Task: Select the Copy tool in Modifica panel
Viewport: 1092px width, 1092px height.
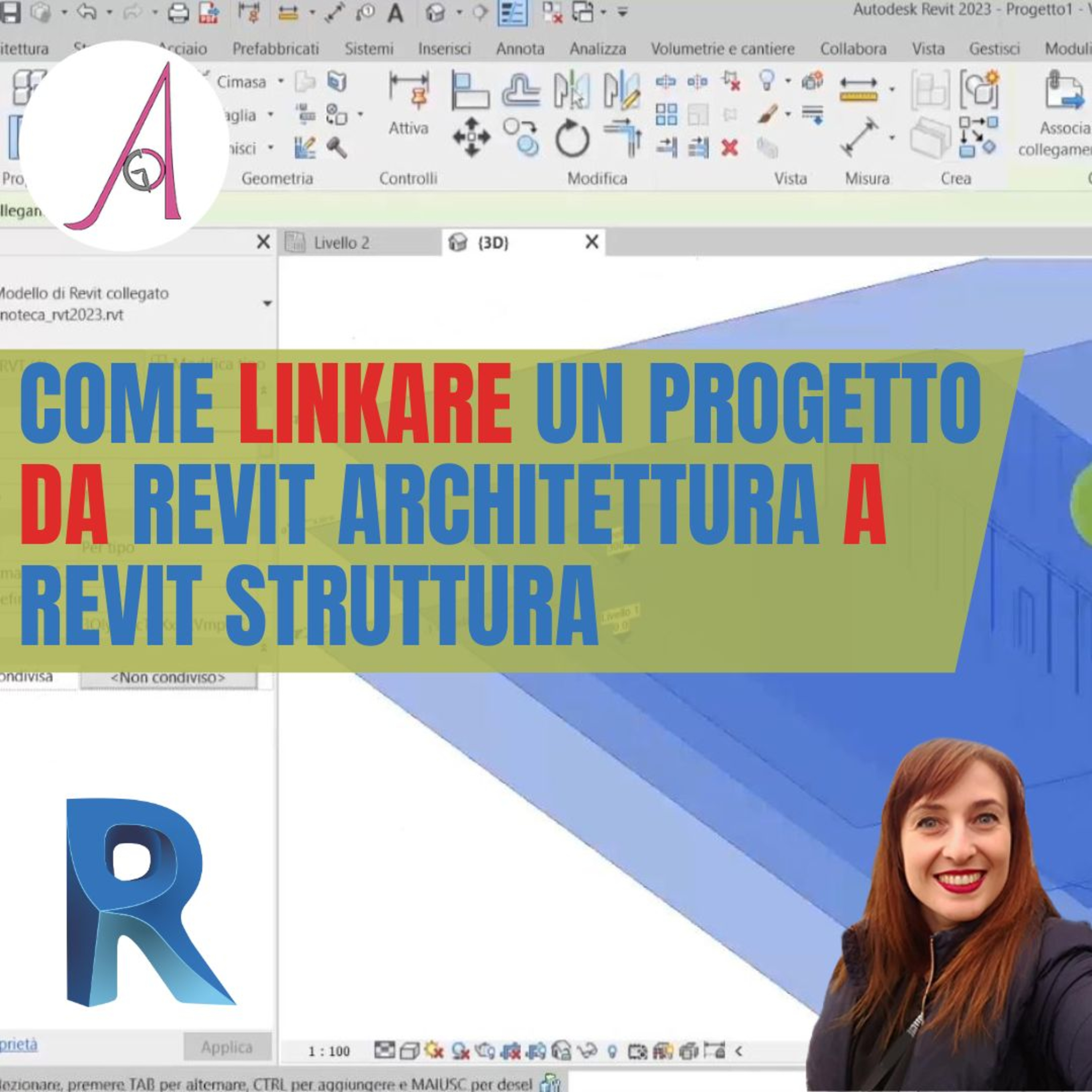Action: click(x=521, y=137)
